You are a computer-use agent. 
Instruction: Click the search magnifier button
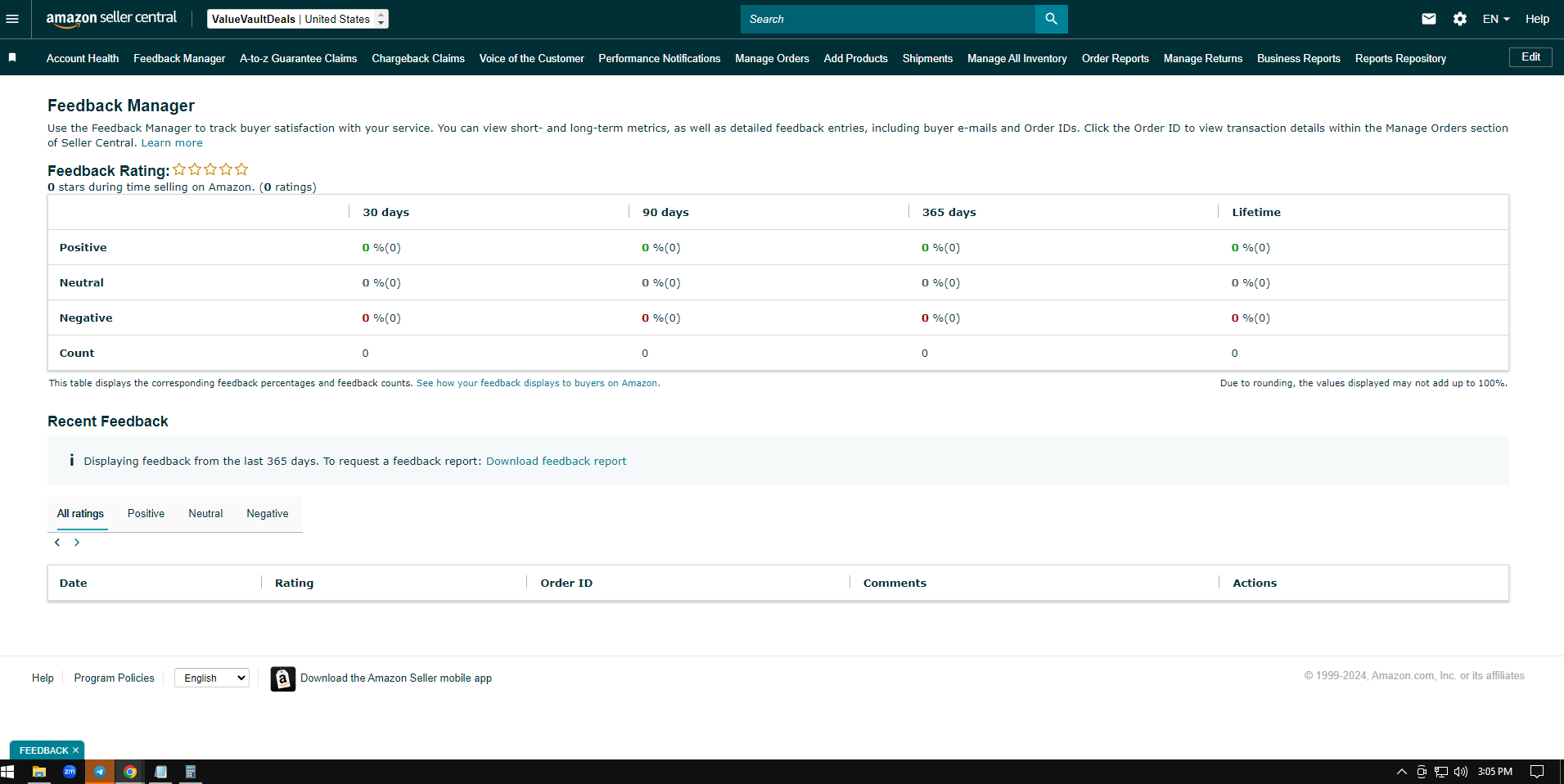click(1051, 19)
